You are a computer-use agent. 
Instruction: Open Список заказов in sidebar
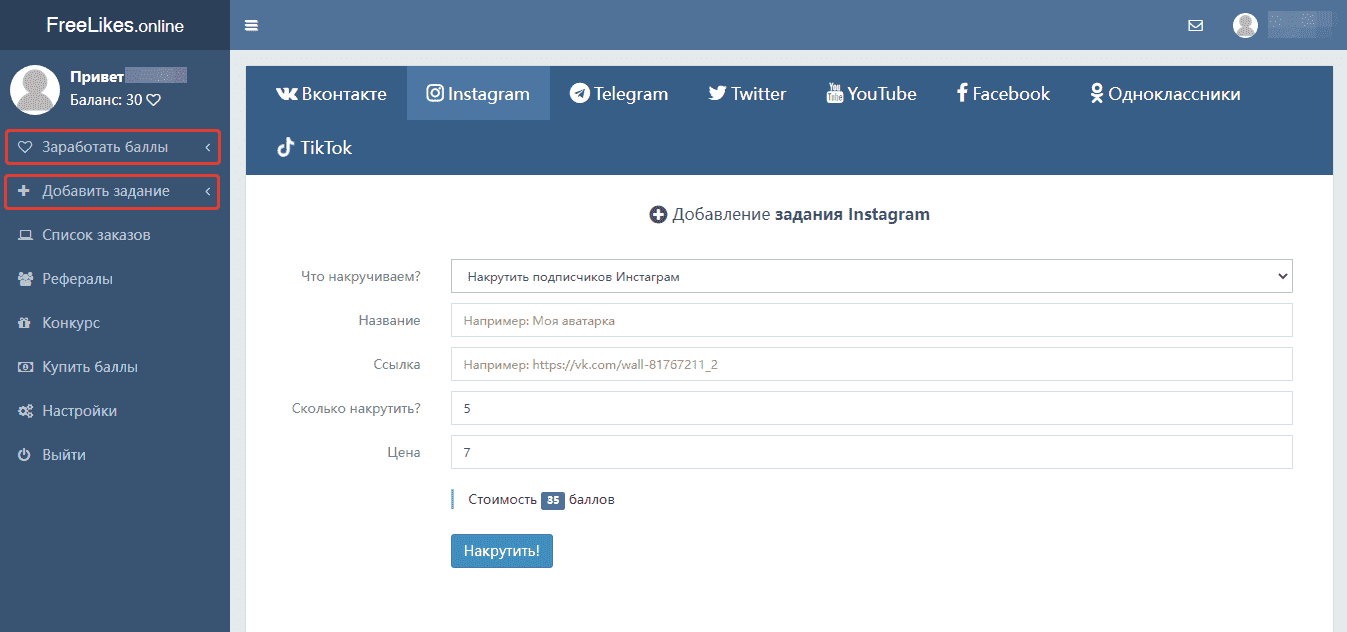point(96,235)
